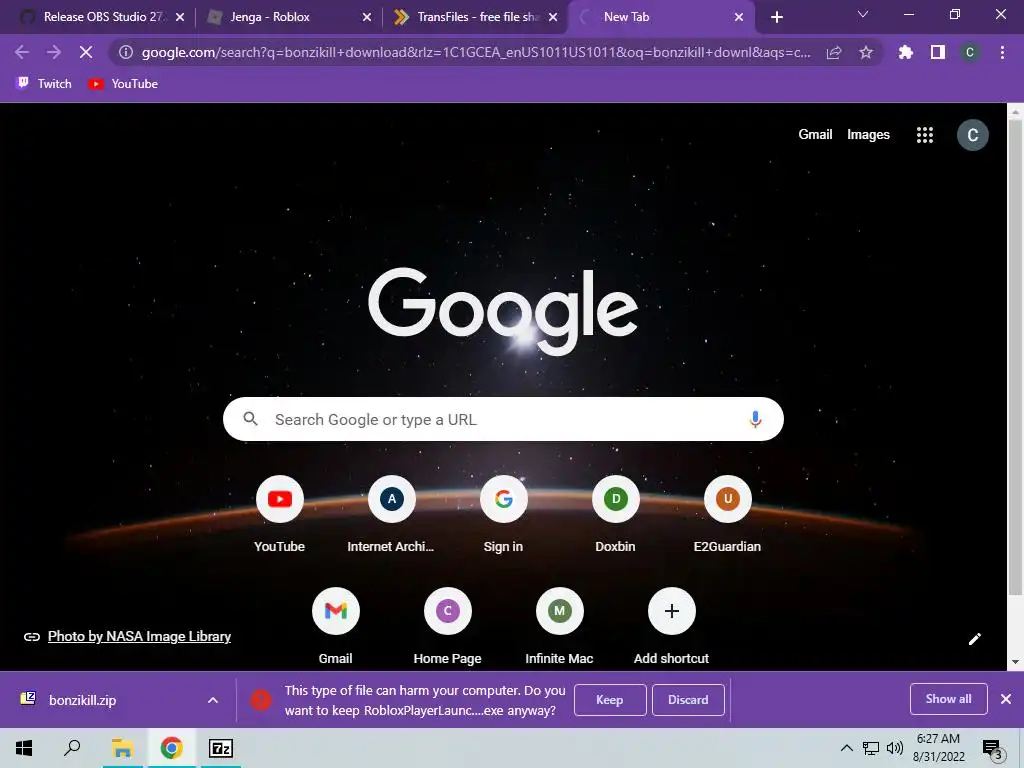Open the Windows Start menu

24,748
